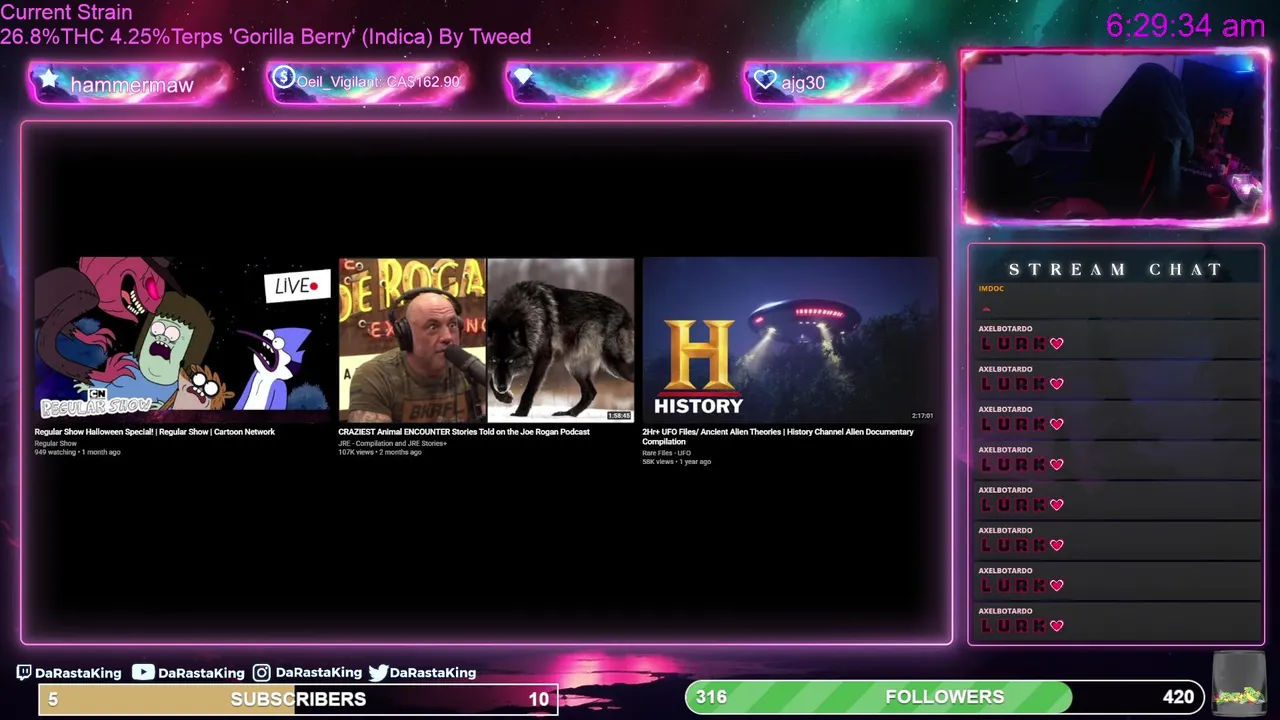The height and width of the screenshot is (720, 1280).
Task: Click DaRastaKing text beside Twitter icon
Action: tap(433, 673)
